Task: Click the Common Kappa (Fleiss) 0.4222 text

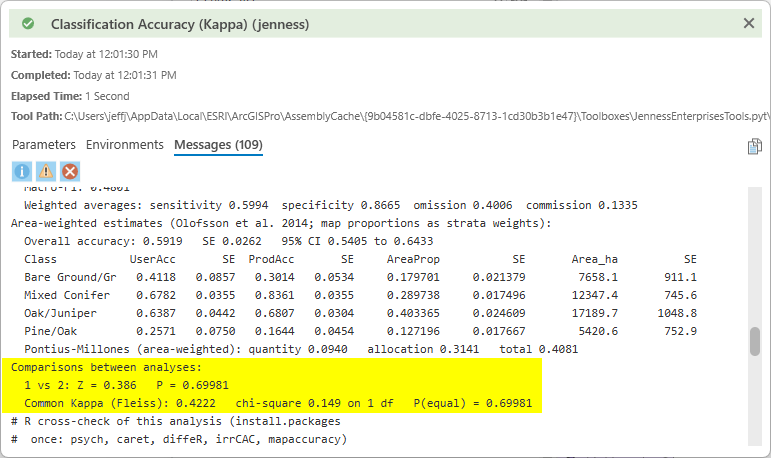Action: tap(120, 403)
